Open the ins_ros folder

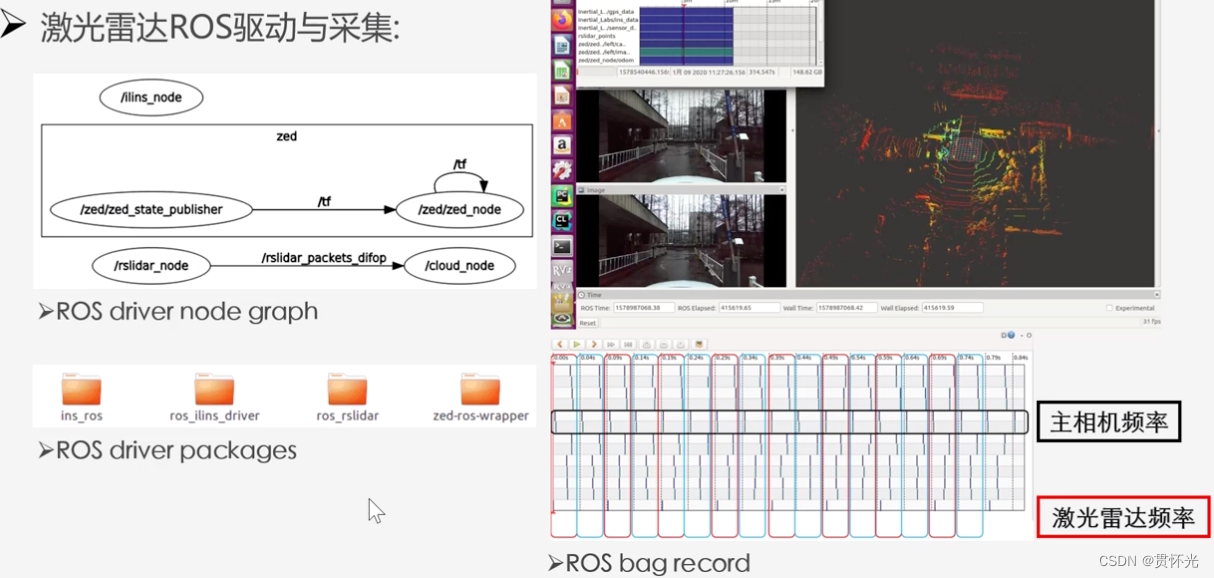(x=81, y=397)
